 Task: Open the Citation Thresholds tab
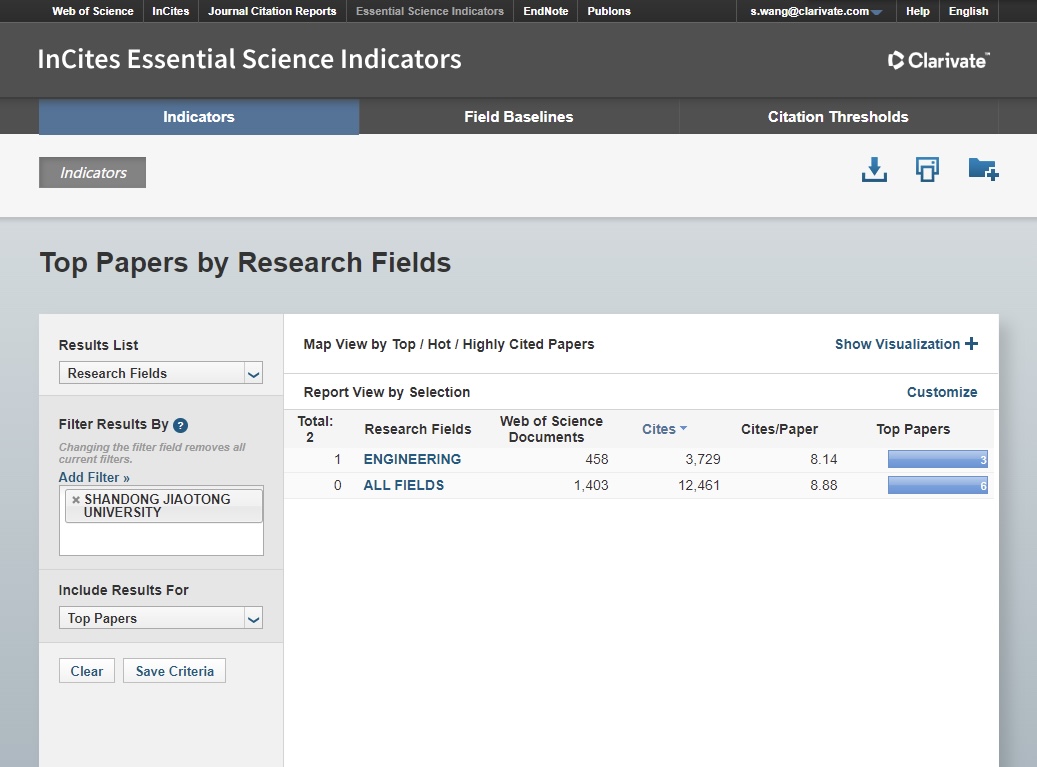[x=838, y=117]
